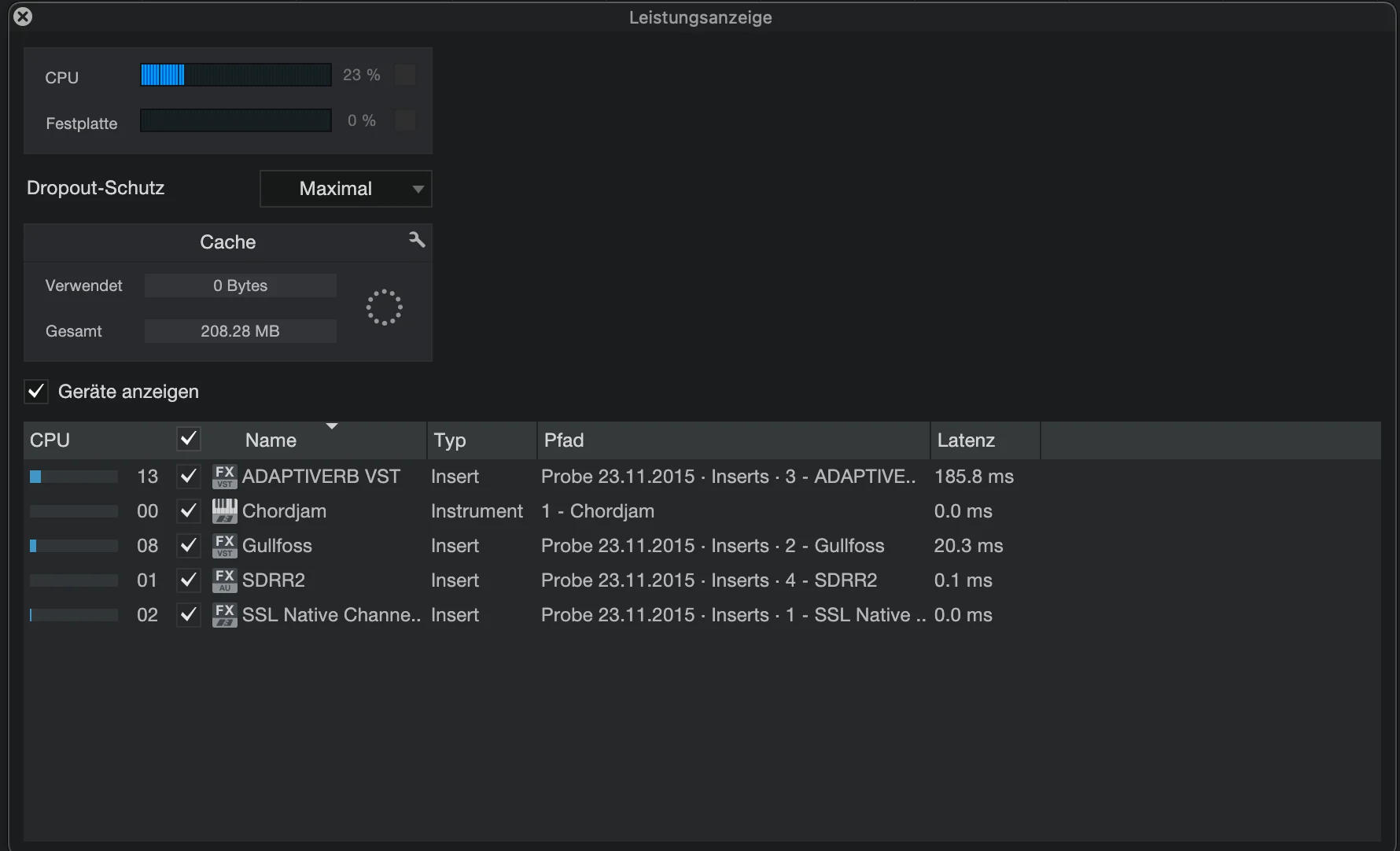This screenshot has width=1400, height=851.
Task: Click the Festplatte overload indicator box
Action: pyautogui.click(x=405, y=121)
